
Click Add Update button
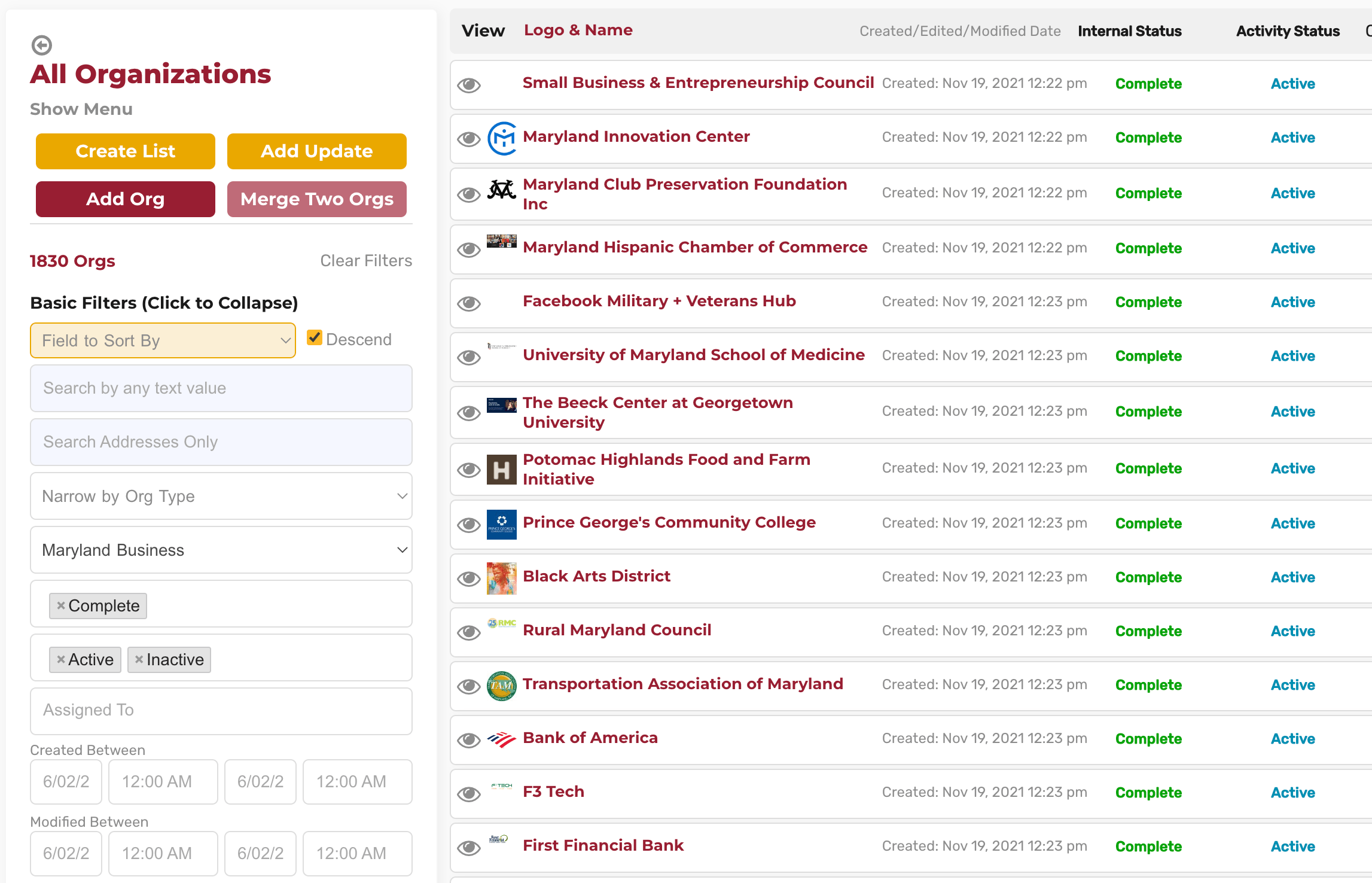click(317, 151)
